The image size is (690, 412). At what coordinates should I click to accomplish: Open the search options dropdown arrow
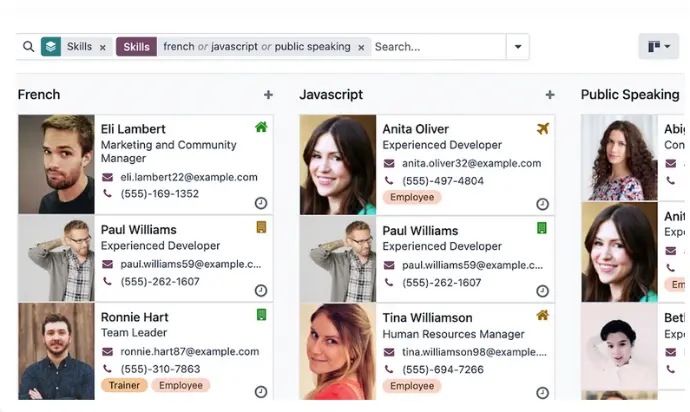coord(517,47)
